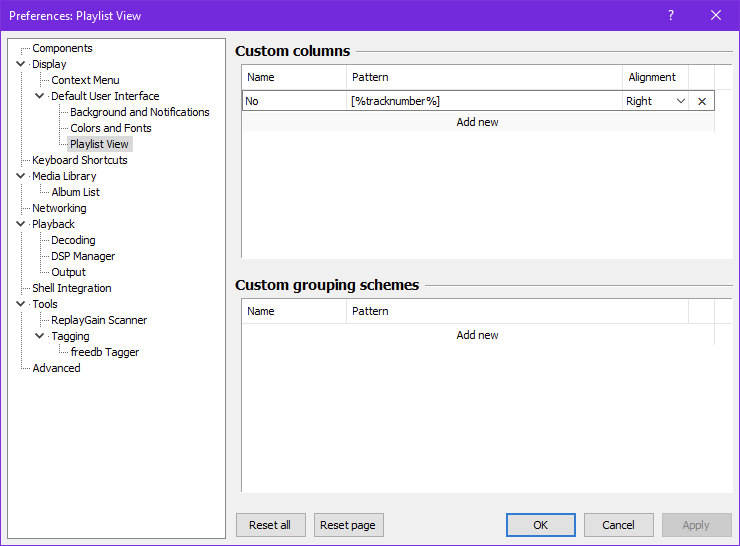Open the DSP Manager page
This screenshot has height=546, width=740.
tap(83, 256)
